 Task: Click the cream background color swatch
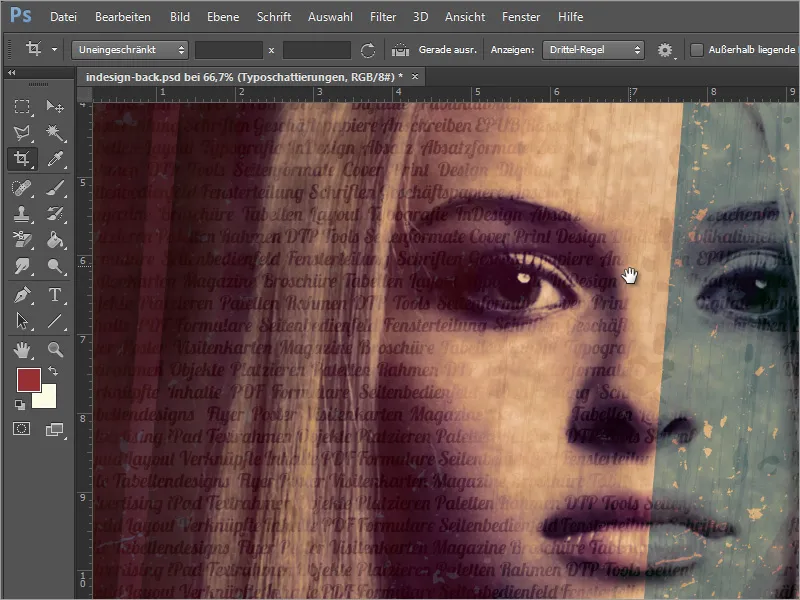click(47, 399)
